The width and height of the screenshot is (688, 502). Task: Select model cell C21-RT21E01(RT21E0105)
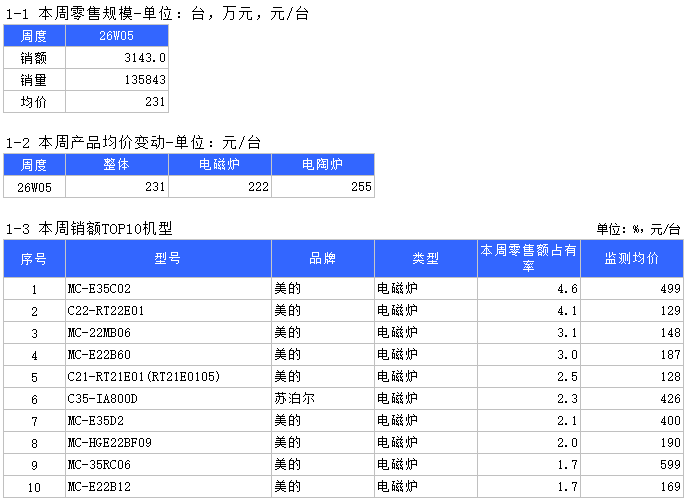[168, 377]
